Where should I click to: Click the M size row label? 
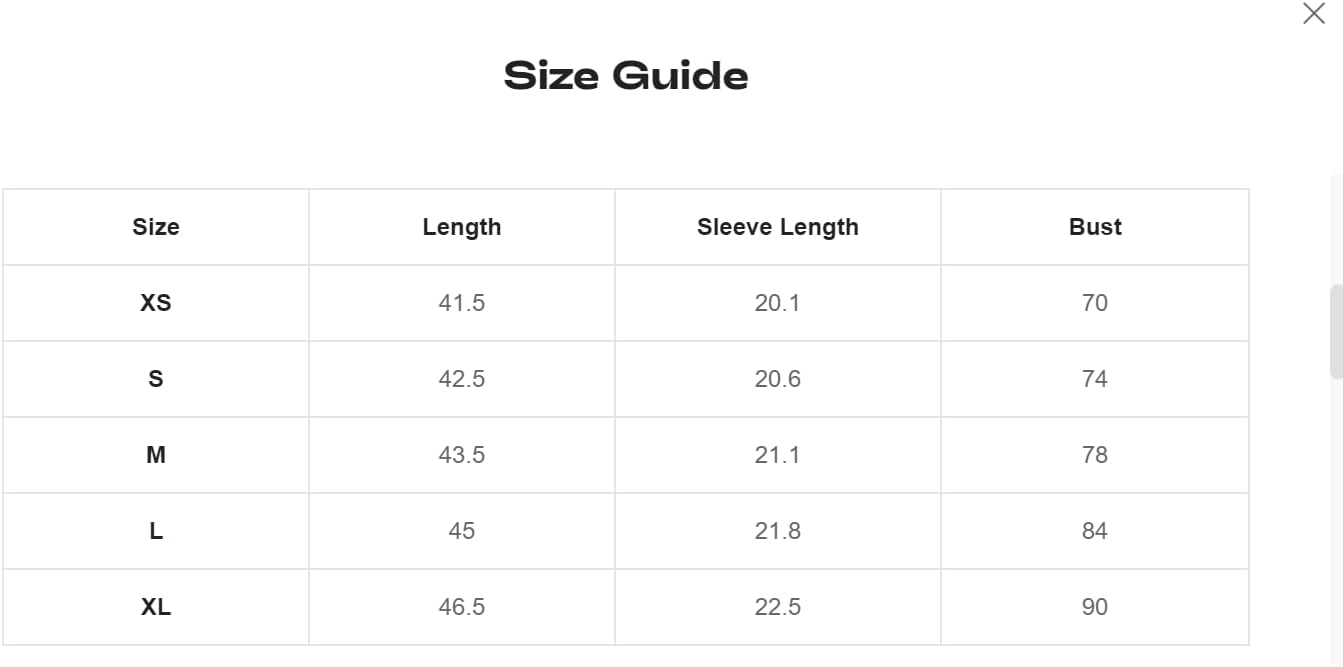coord(156,455)
